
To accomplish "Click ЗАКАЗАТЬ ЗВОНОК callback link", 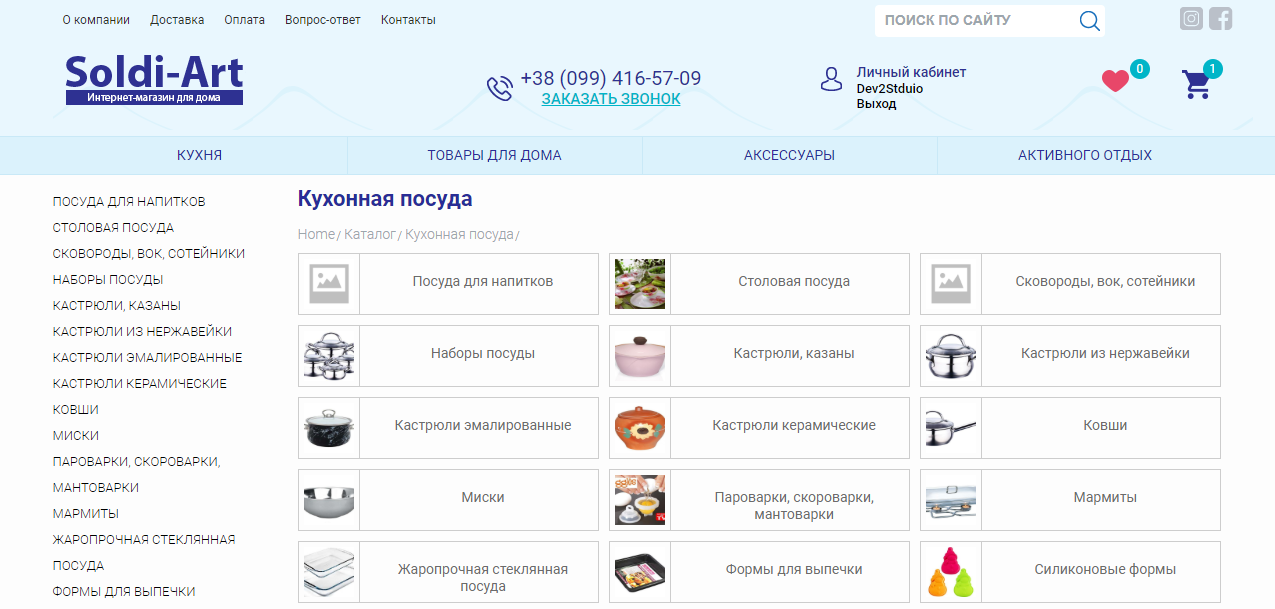I will coord(611,99).
